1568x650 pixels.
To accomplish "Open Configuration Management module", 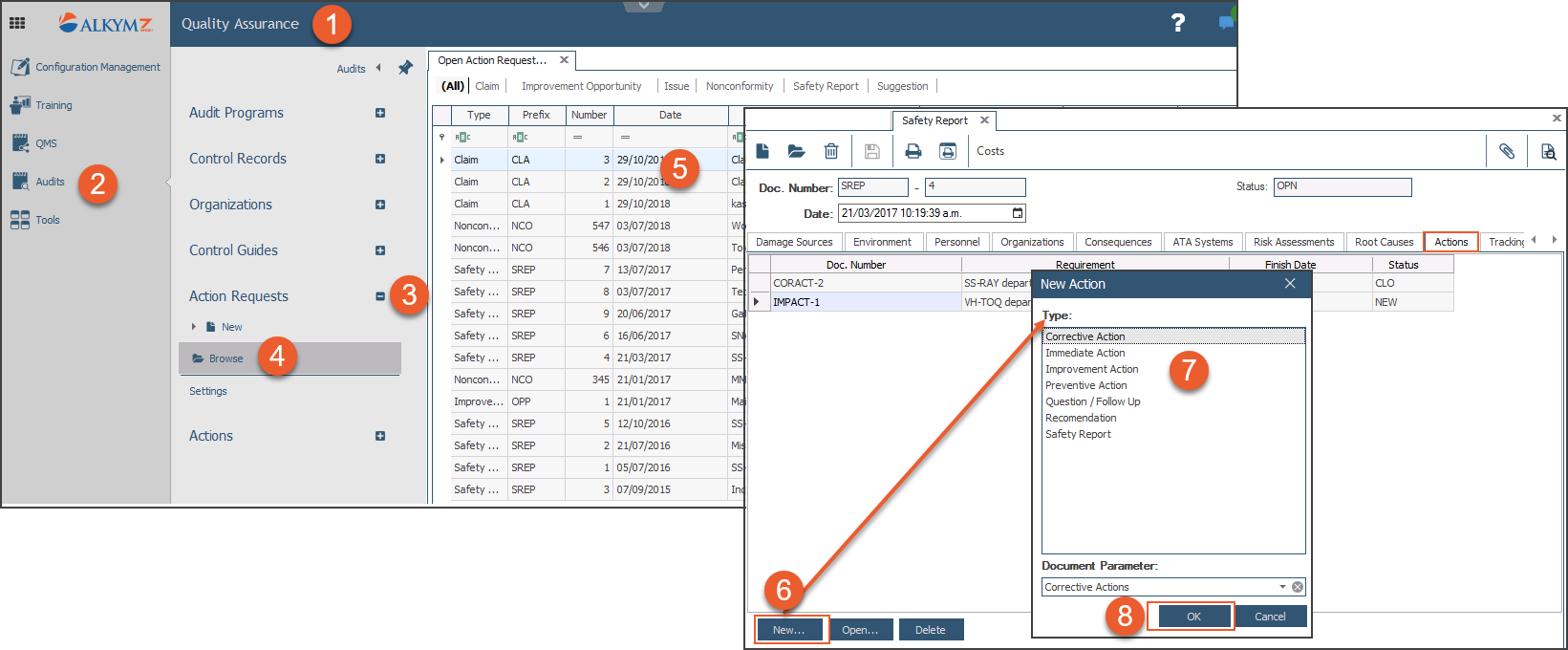I will click(x=85, y=67).
